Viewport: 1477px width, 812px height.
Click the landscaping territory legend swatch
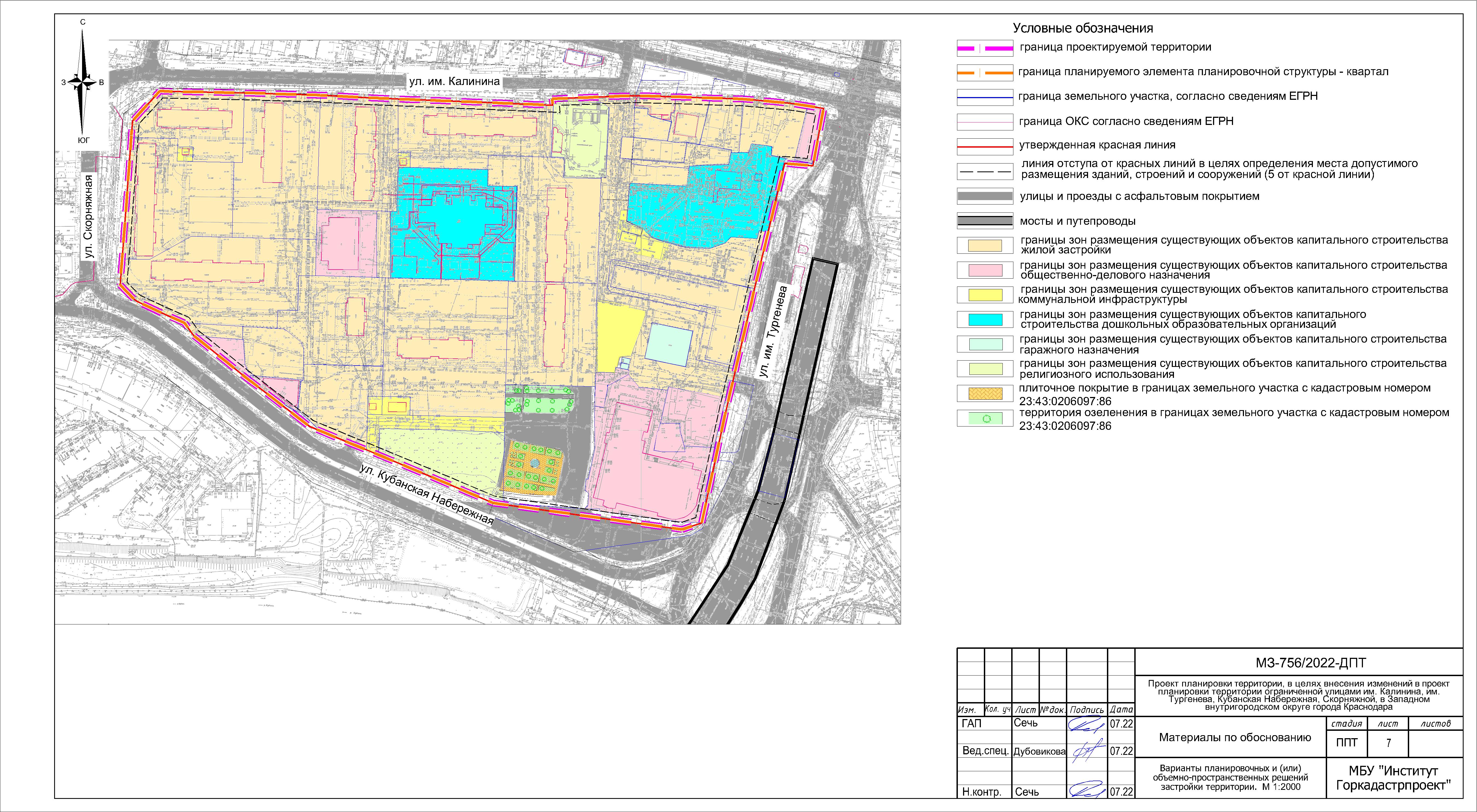point(985,418)
